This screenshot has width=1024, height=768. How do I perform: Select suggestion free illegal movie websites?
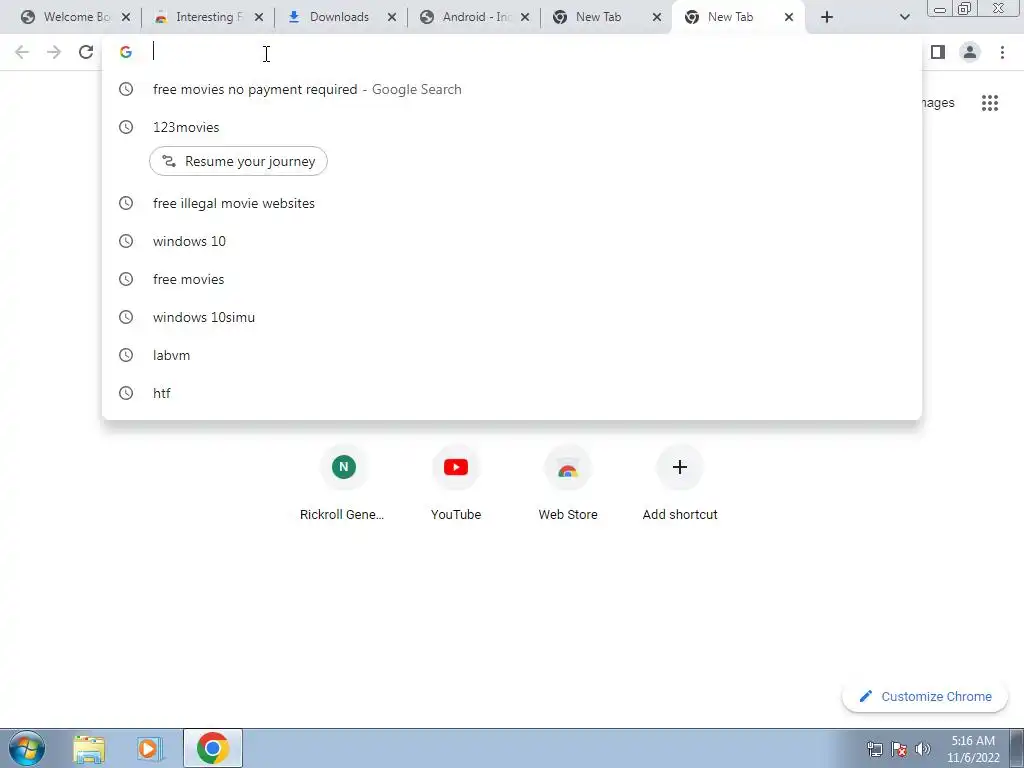[512, 203]
